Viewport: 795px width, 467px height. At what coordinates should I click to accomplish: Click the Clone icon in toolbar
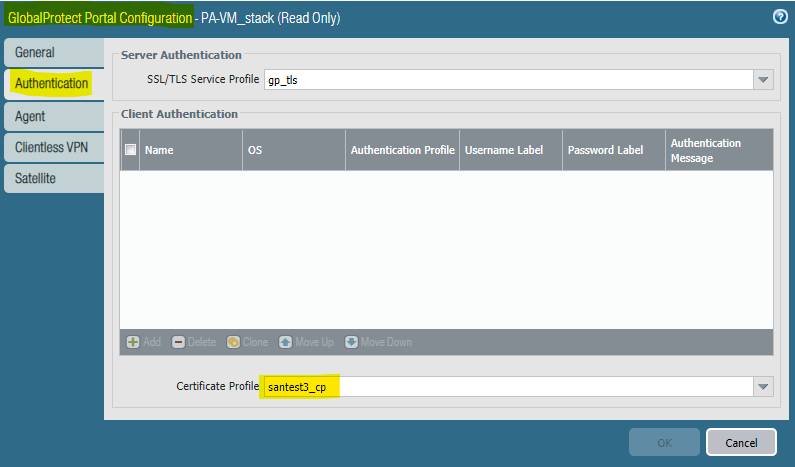(233, 342)
